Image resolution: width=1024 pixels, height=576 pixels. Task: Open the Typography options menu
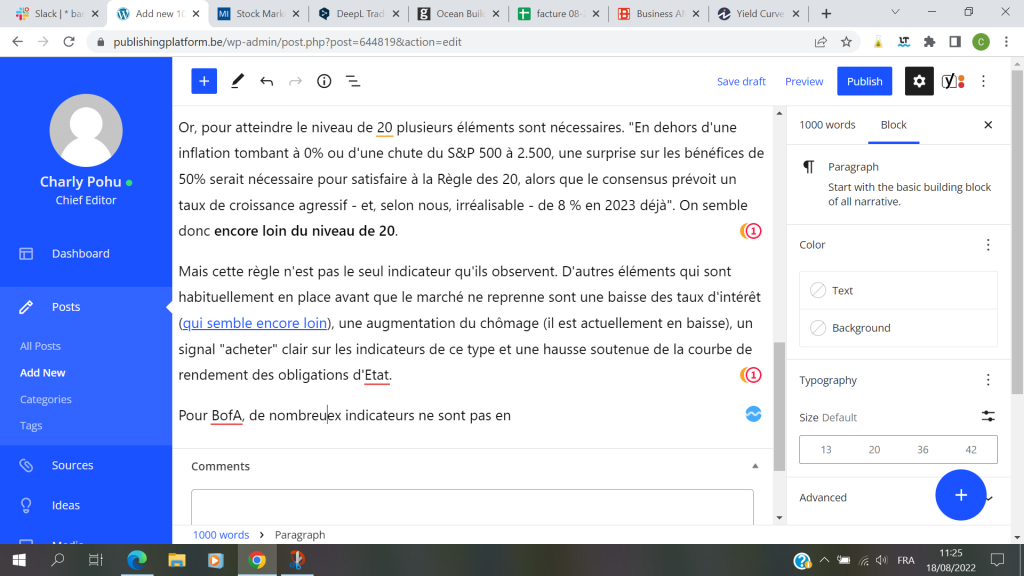(x=988, y=380)
